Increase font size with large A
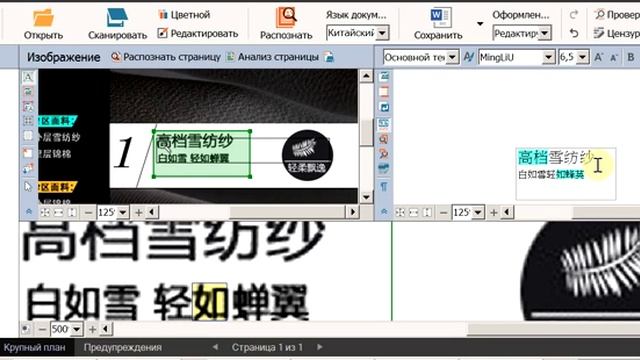The image size is (640, 360). click(x=598, y=57)
